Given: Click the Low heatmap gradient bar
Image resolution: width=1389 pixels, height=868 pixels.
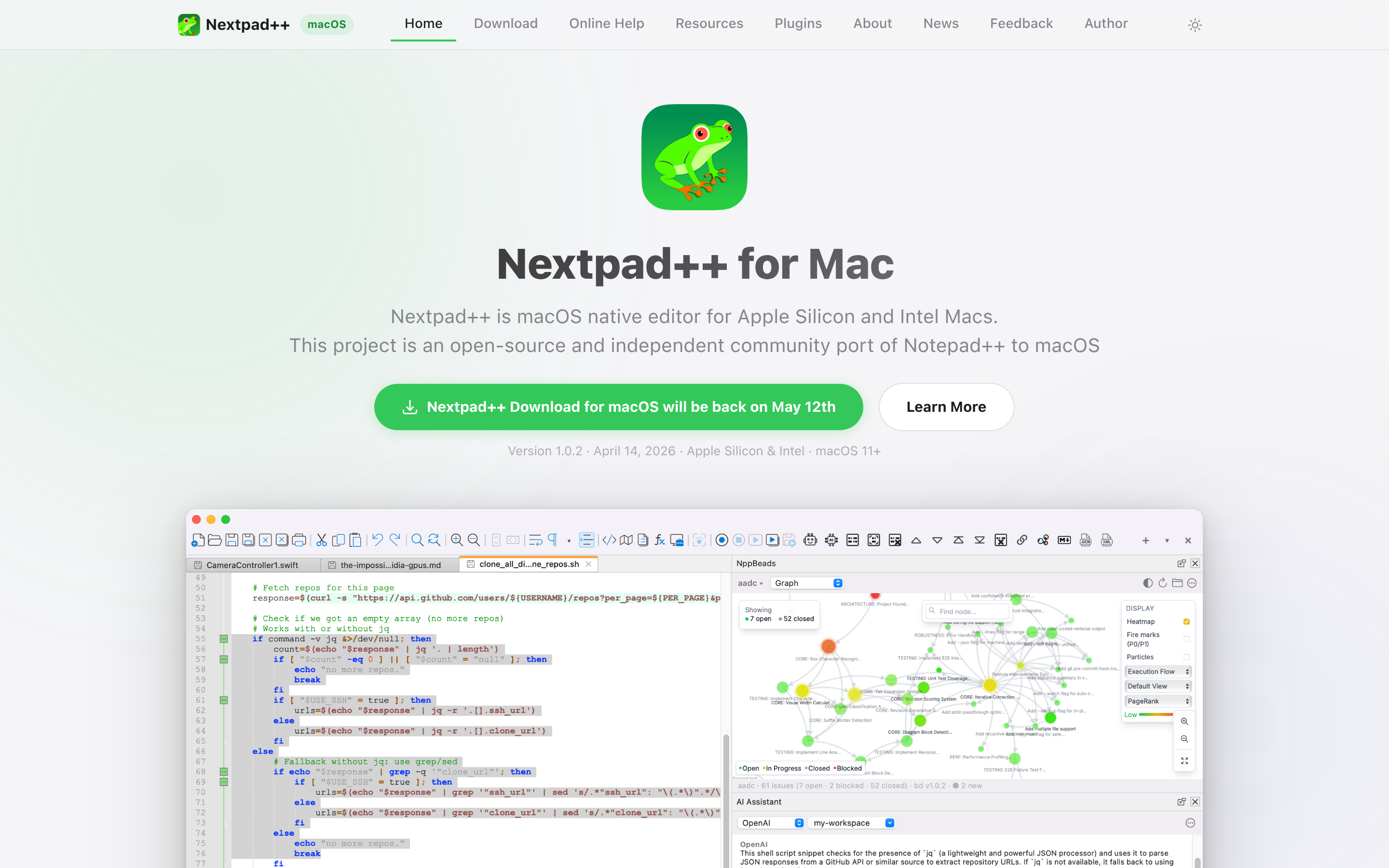Looking at the screenshot, I should click(1156, 715).
